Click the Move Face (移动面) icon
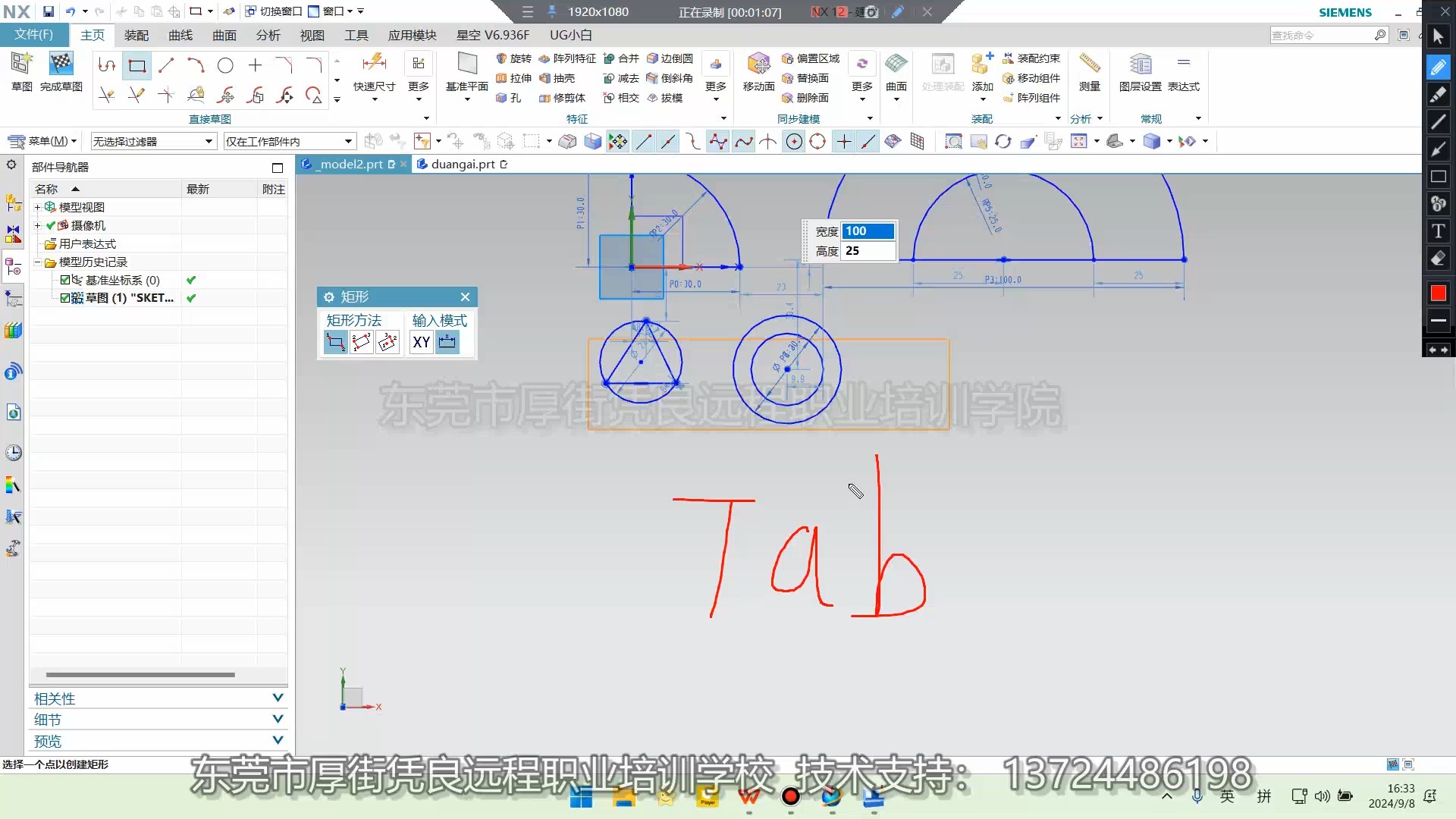 tap(758, 64)
